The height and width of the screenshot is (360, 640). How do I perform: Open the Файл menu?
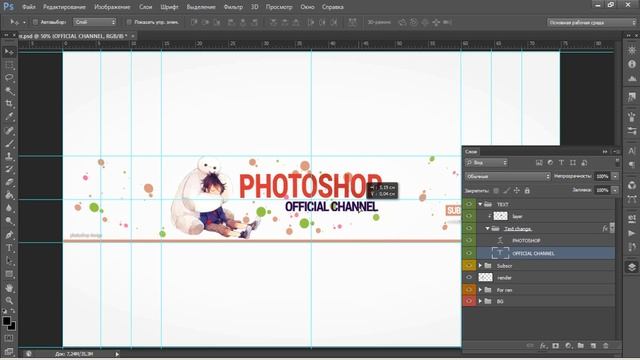pyautogui.click(x=28, y=7)
